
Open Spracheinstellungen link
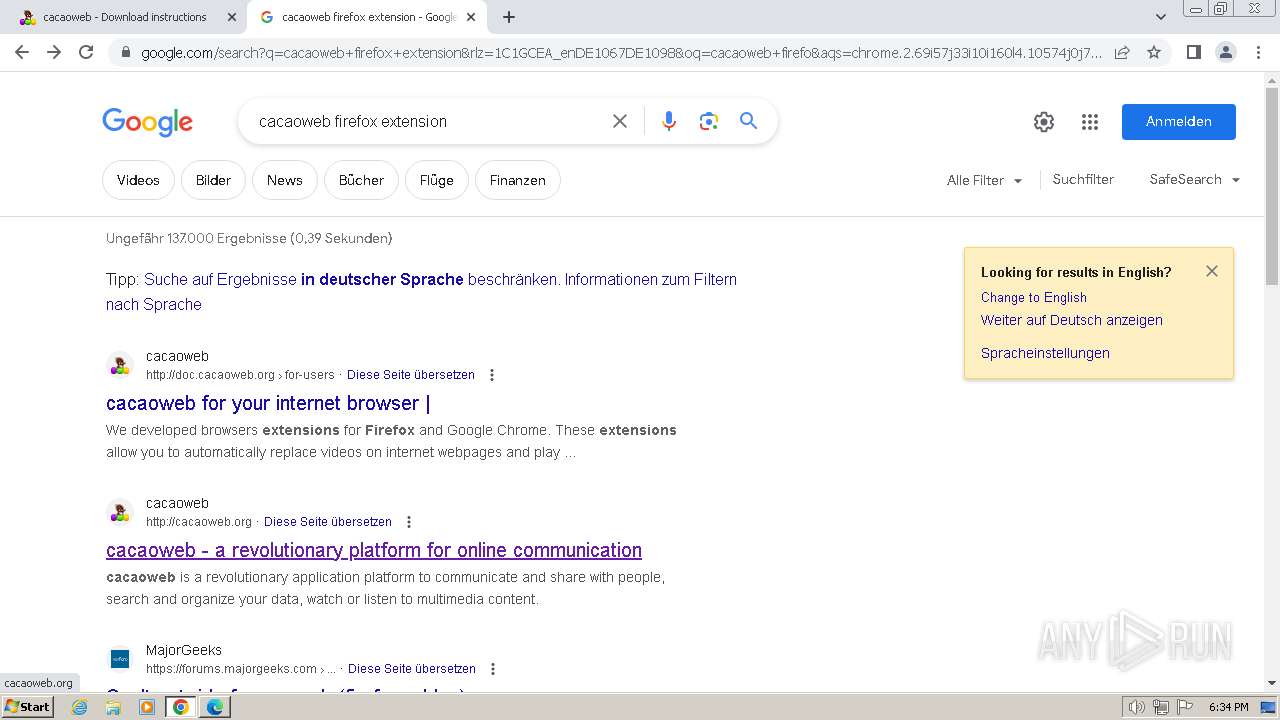point(1045,353)
